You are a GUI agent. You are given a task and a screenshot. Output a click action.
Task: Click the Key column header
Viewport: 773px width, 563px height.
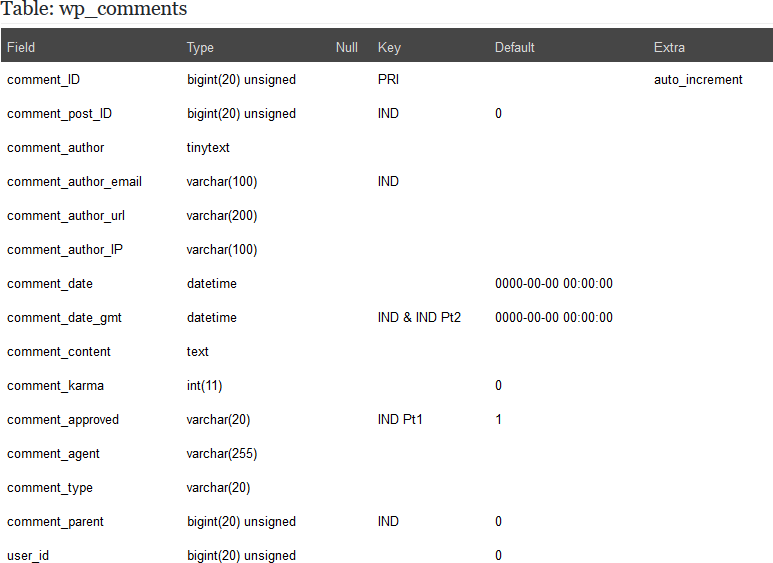click(389, 47)
